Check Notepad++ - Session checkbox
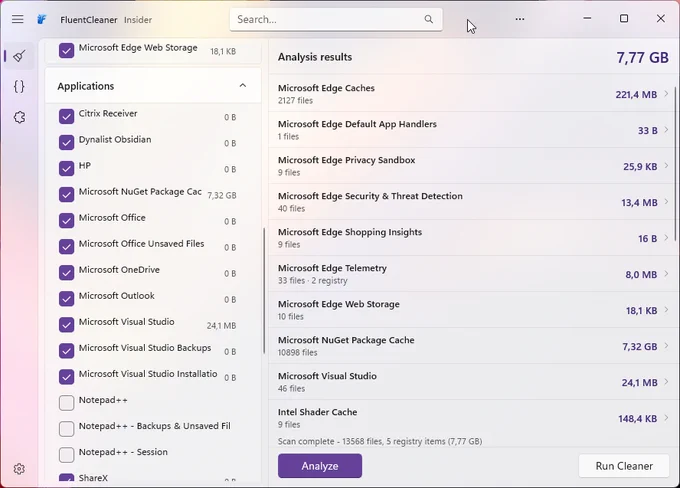The width and height of the screenshot is (680, 488). pos(66,455)
